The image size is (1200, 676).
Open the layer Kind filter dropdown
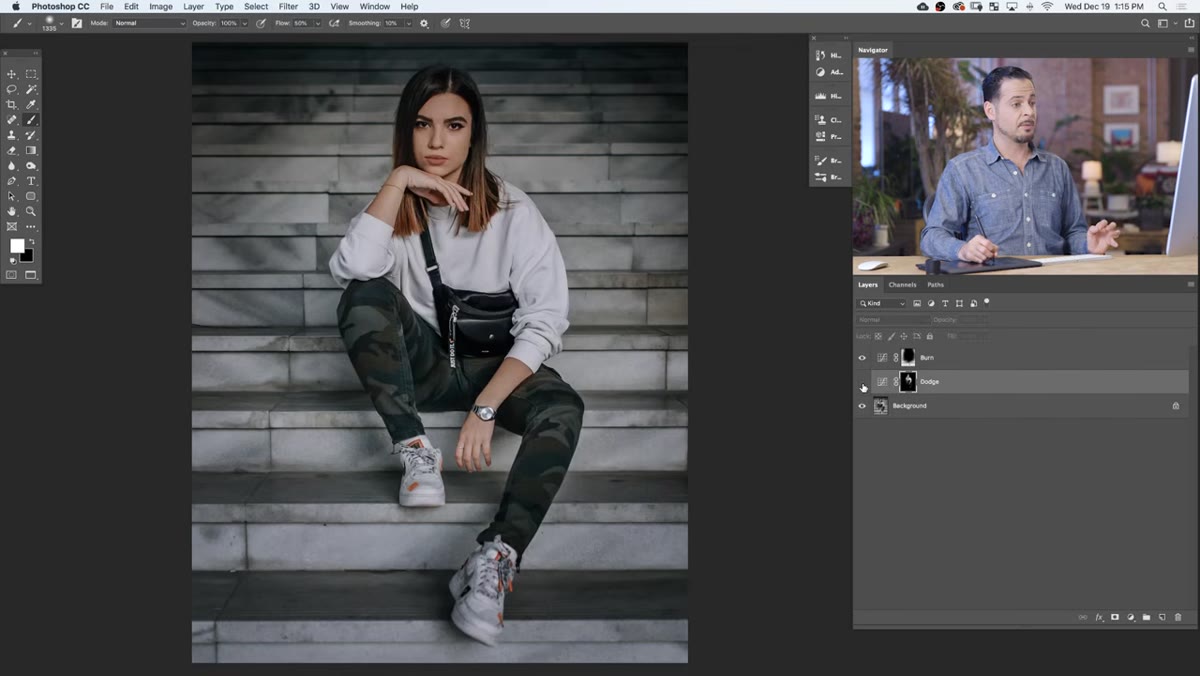(882, 303)
